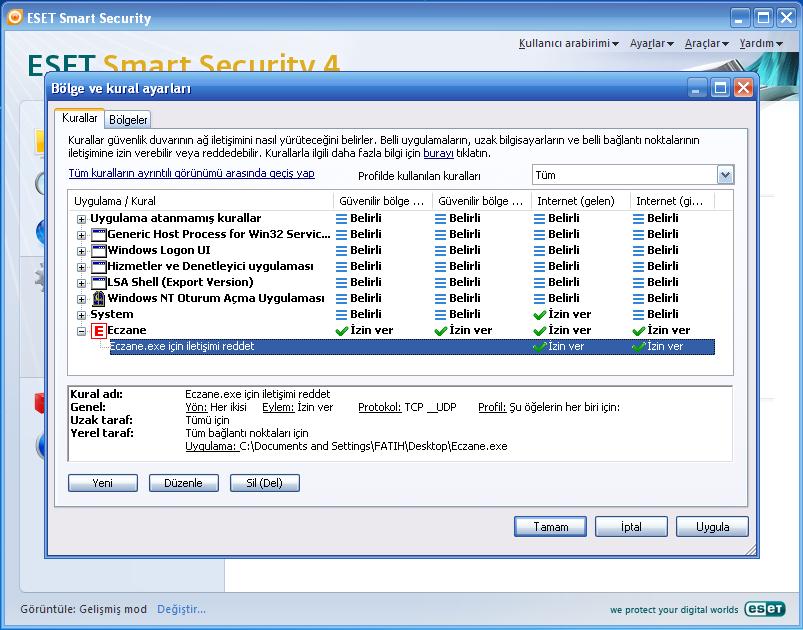Expand Hizmetler ve Denetleyici uygulaması node
Screen dimensions: 803x630
click(81, 267)
